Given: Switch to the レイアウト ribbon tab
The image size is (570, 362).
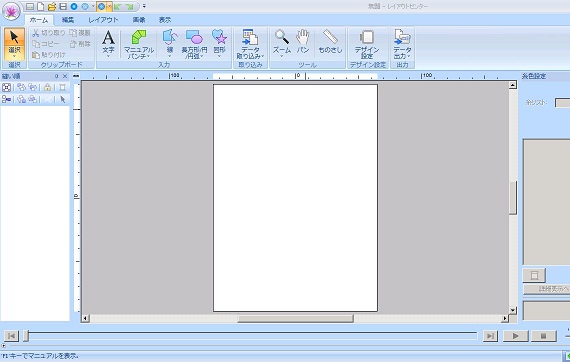Looking at the screenshot, I should pos(103,20).
